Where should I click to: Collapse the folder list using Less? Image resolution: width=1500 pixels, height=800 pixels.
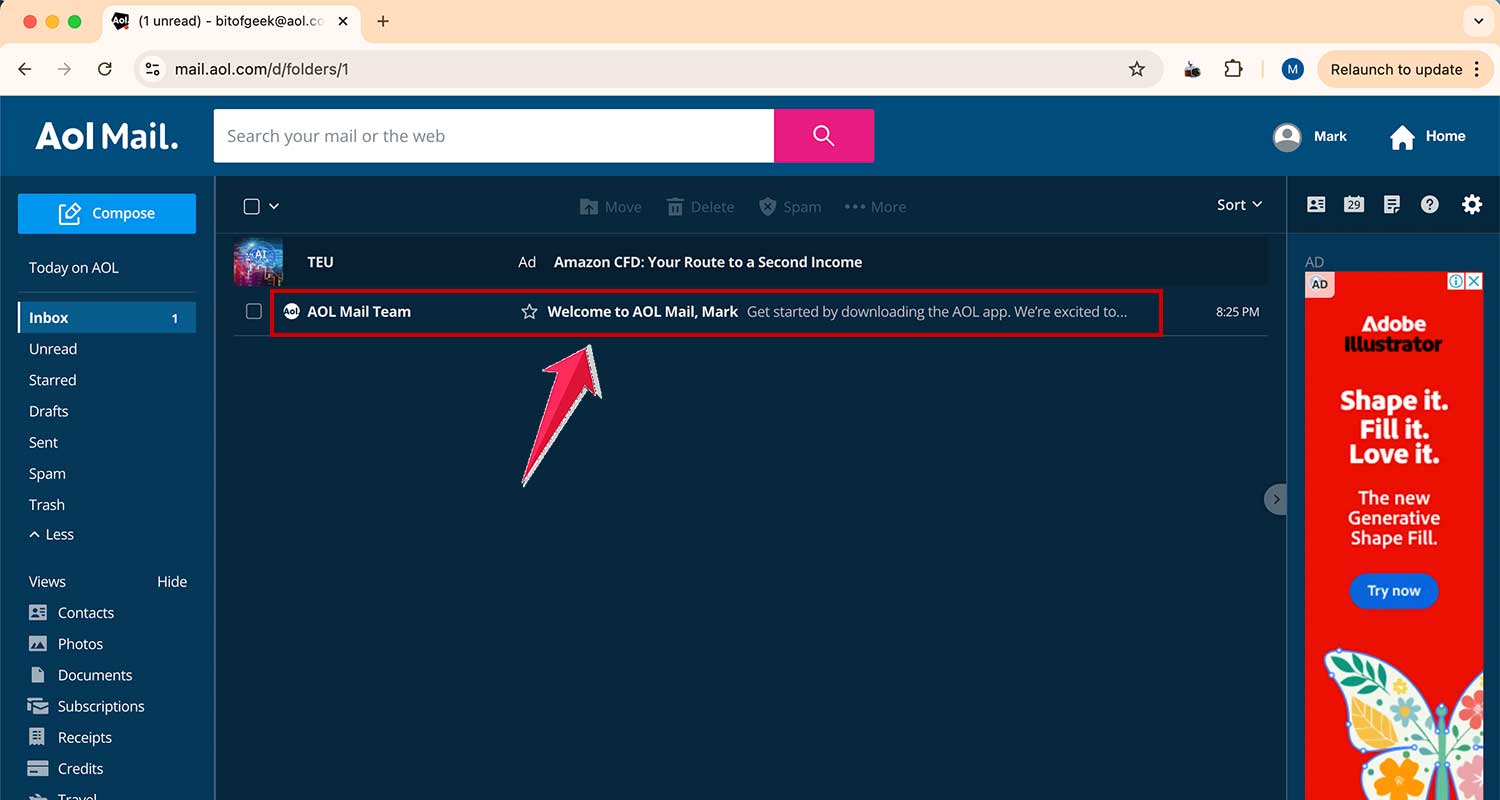[51, 534]
